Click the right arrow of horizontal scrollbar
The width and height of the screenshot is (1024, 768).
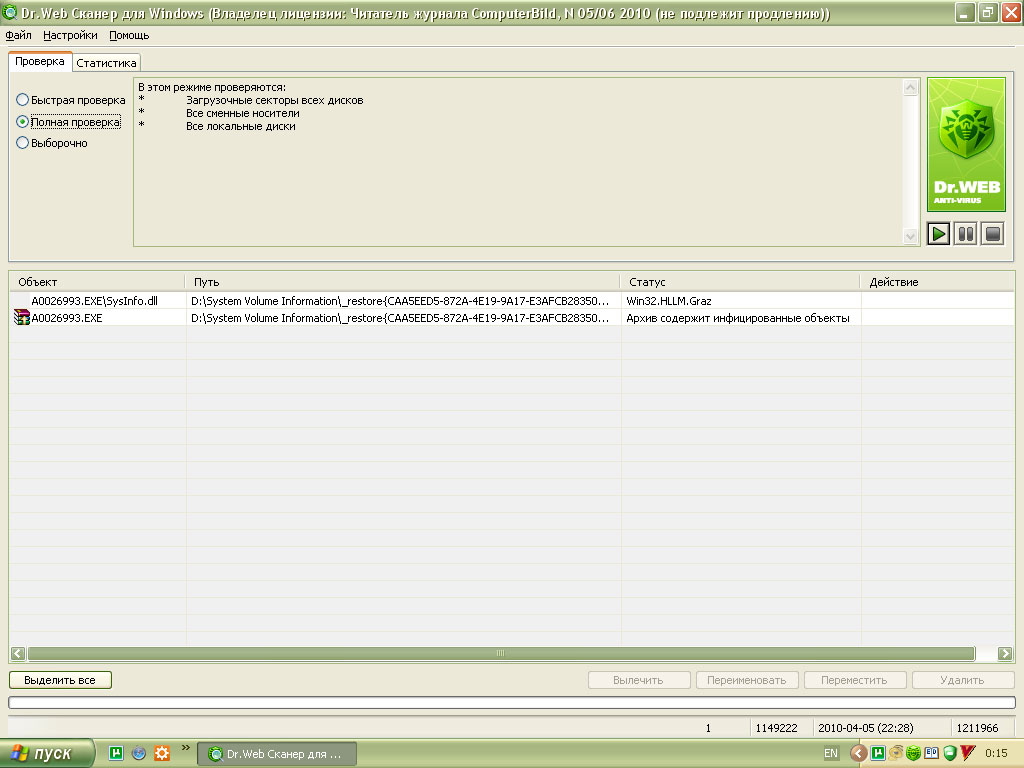tap(1005, 653)
